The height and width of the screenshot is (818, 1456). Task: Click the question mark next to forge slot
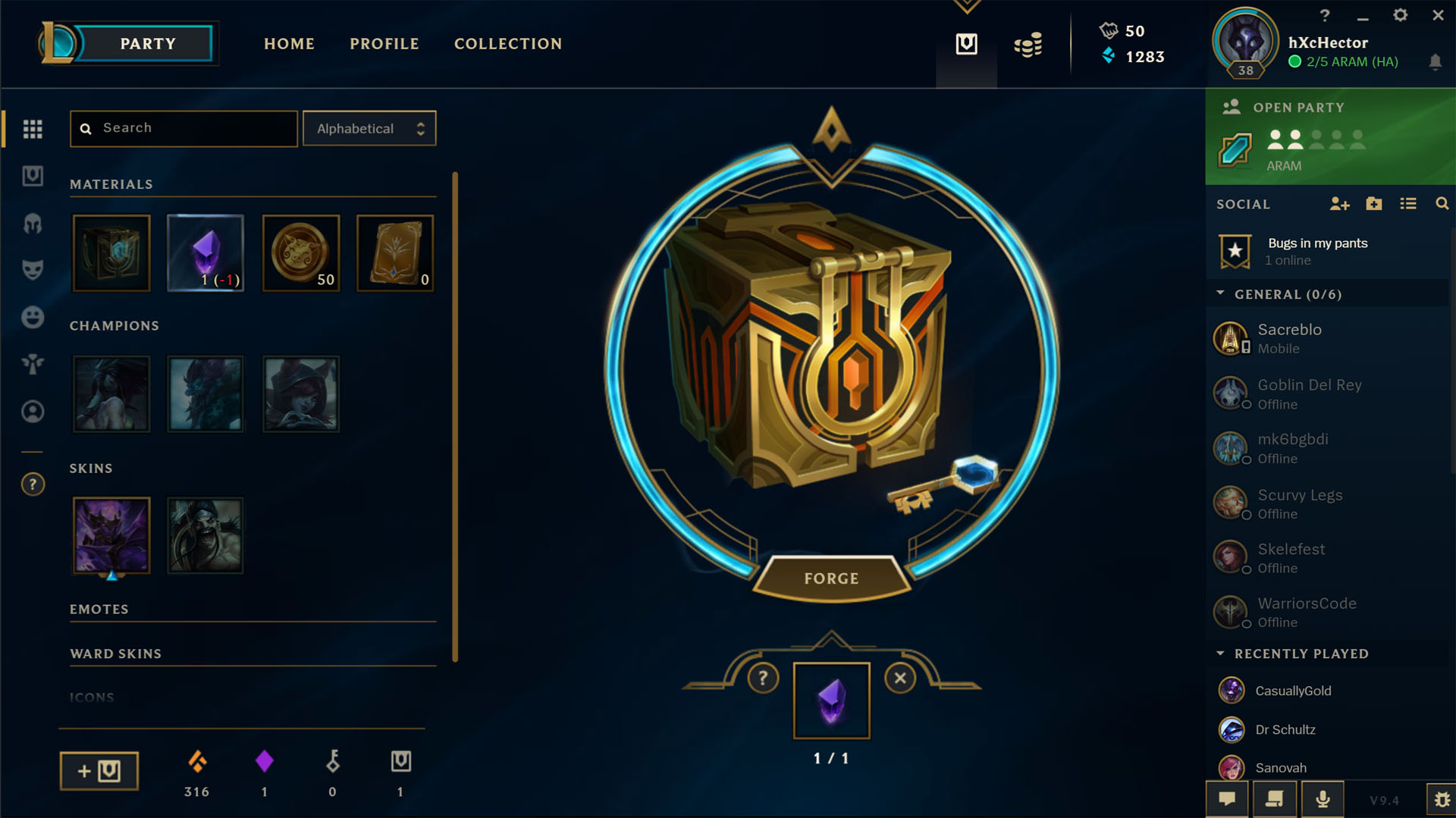point(763,679)
